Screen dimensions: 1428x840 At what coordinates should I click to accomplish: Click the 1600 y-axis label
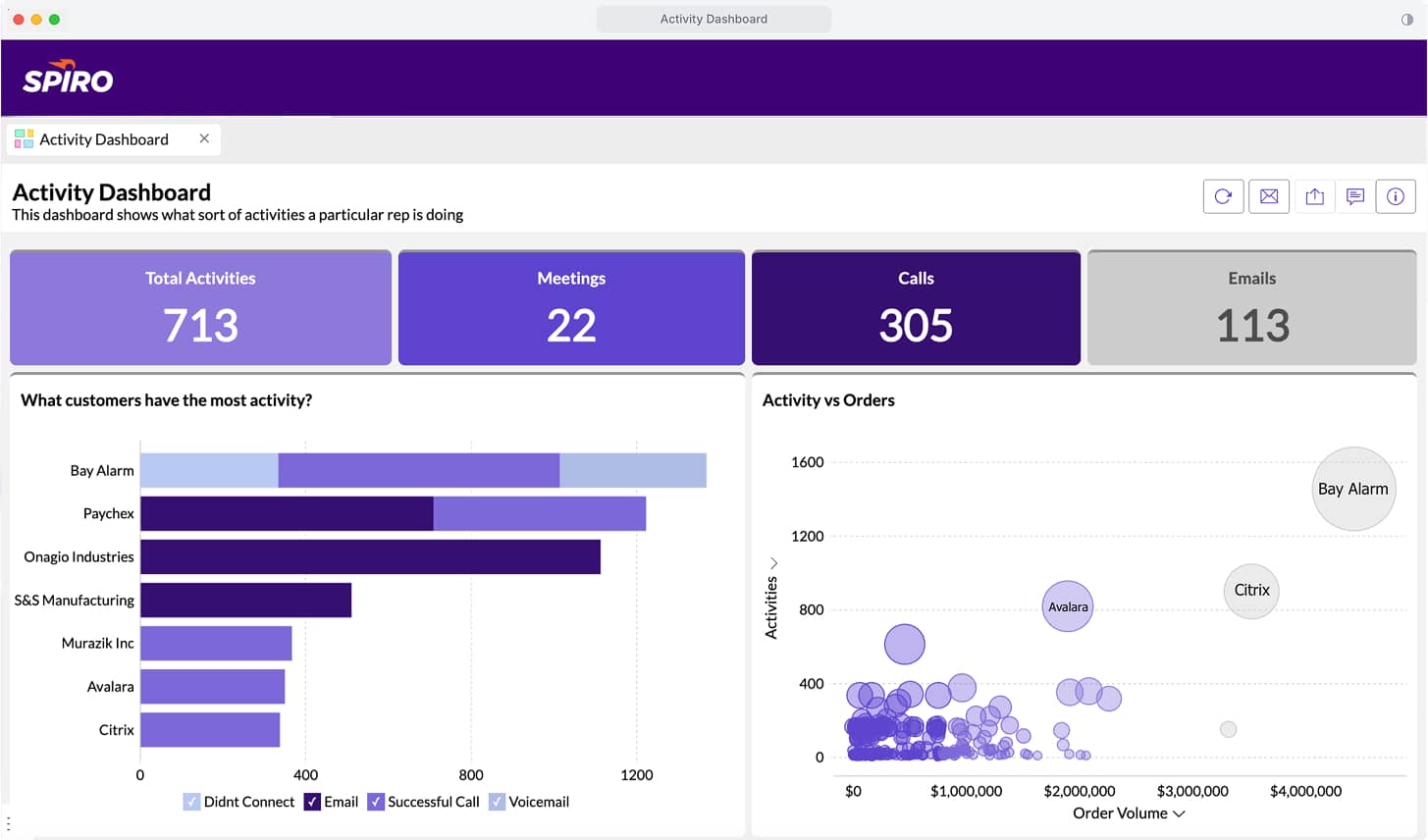808,462
